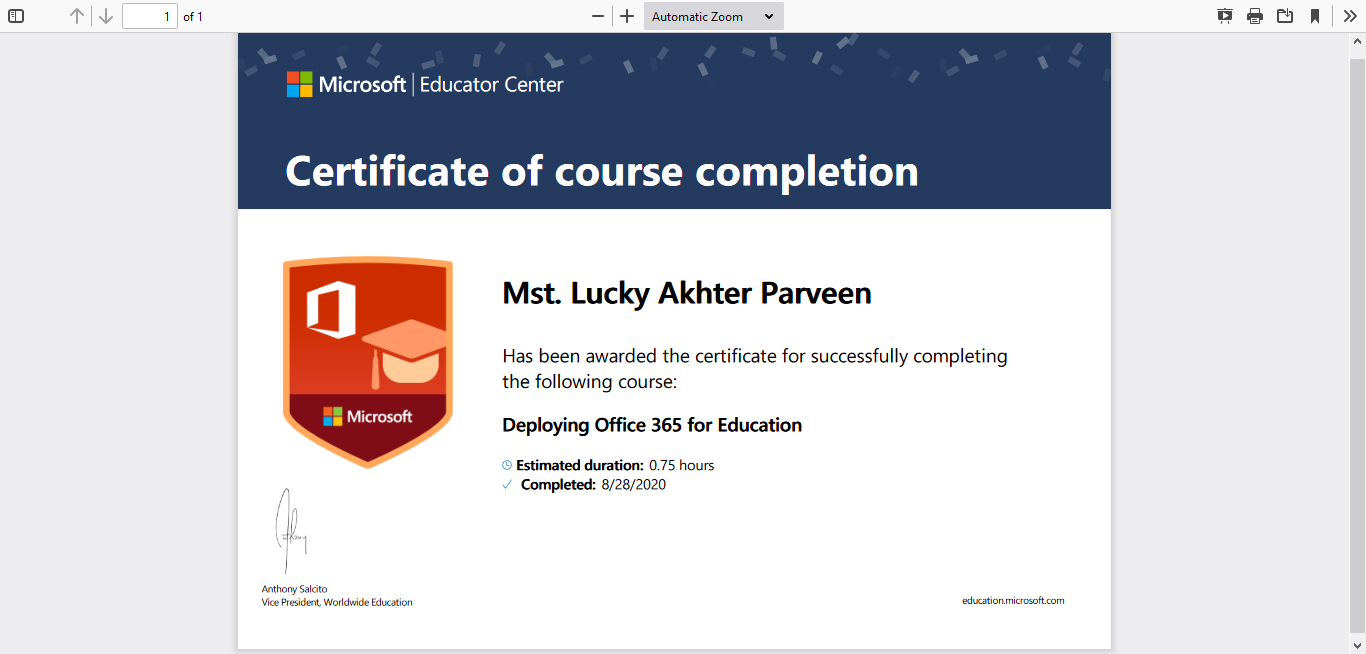Viewport: 1366px width, 654px height.
Task: Click the checkmark icon beside Completed
Action: click(x=507, y=485)
